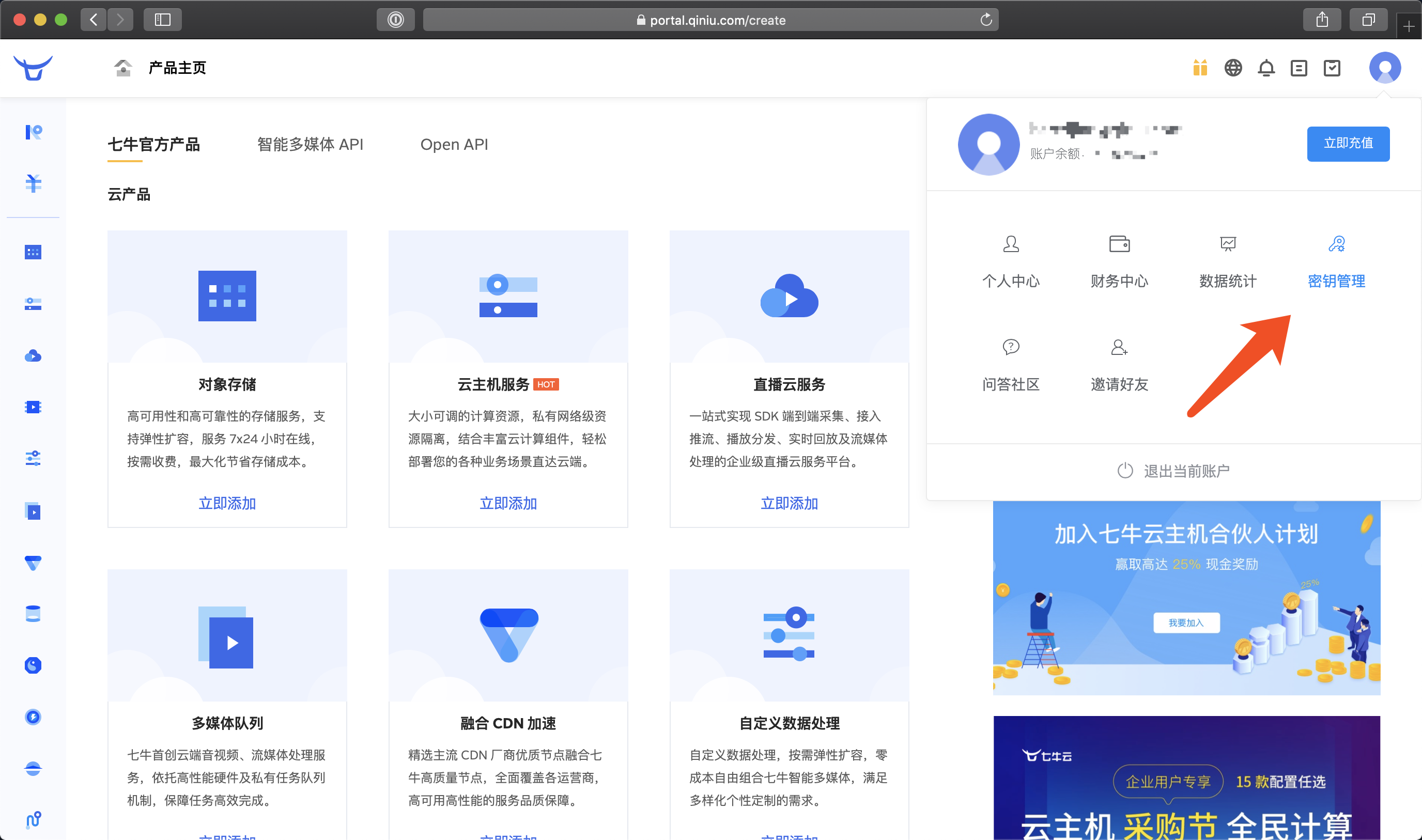
Task: Open the 对象存储 product card image
Action: pyautogui.click(x=227, y=296)
